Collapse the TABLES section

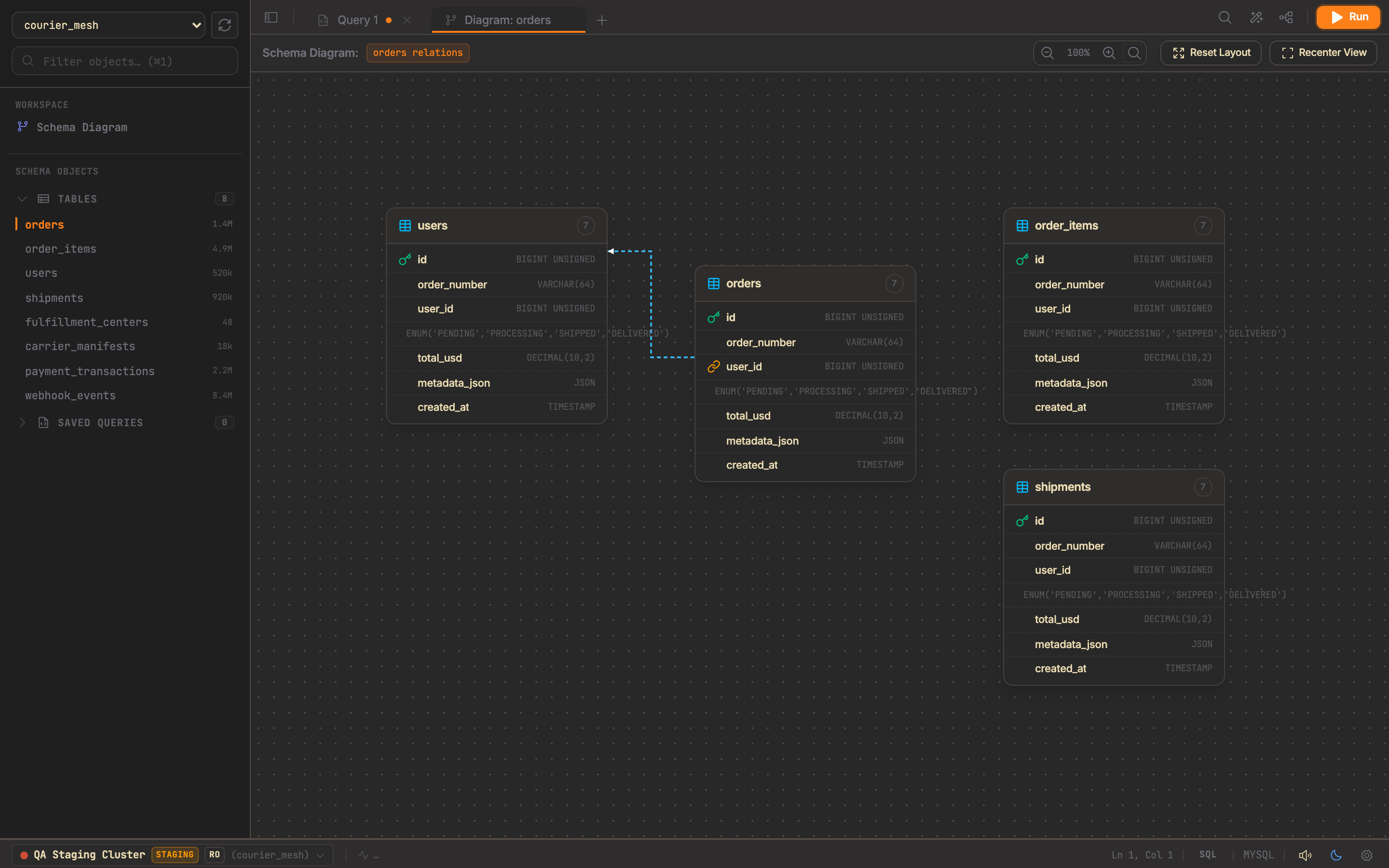[22, 199]
